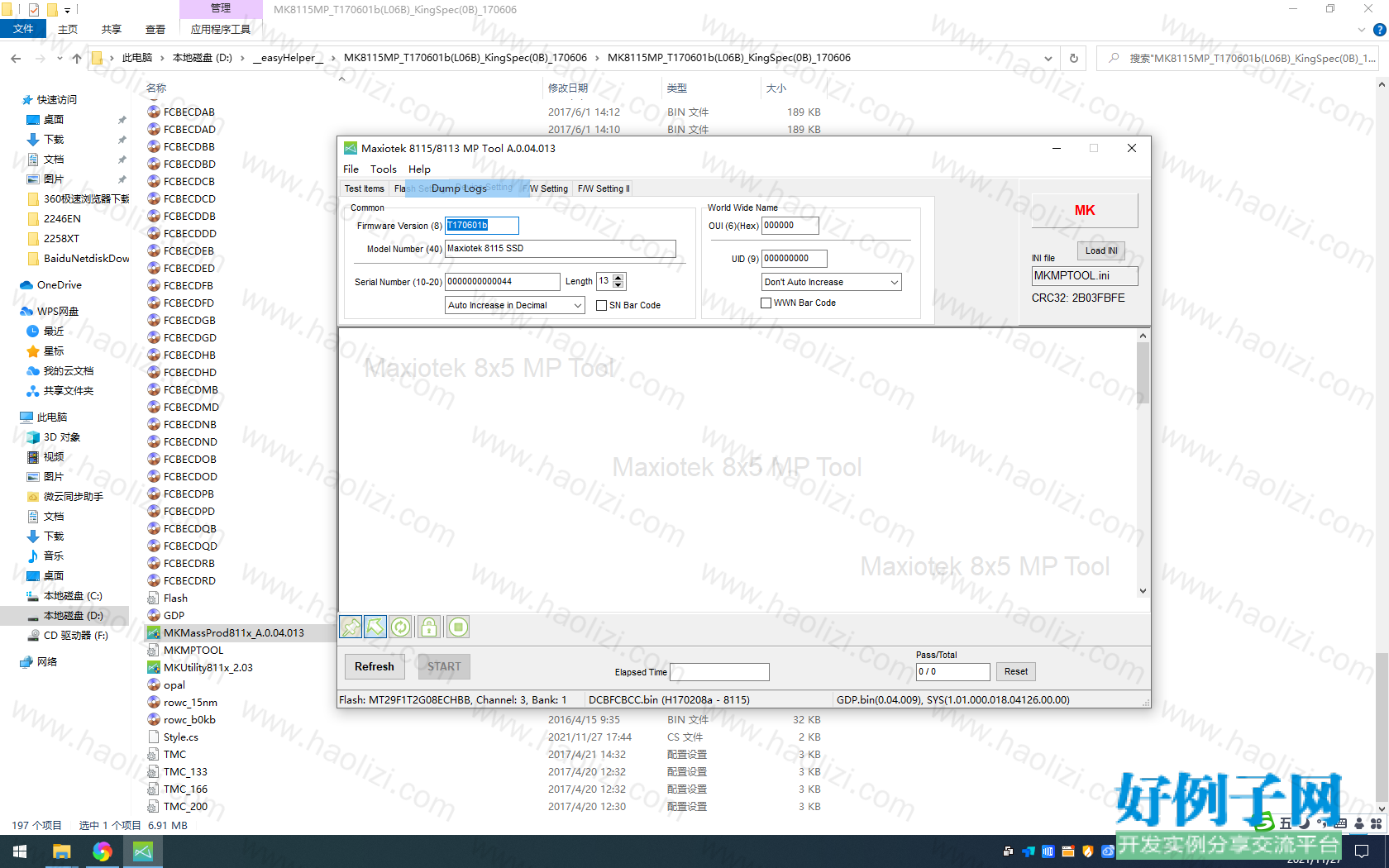Image resolution: width=1389 pixels, height=868 pixels.
Task: Open the 应用程序工具 ribbon tab
Action: pos(220,29)
